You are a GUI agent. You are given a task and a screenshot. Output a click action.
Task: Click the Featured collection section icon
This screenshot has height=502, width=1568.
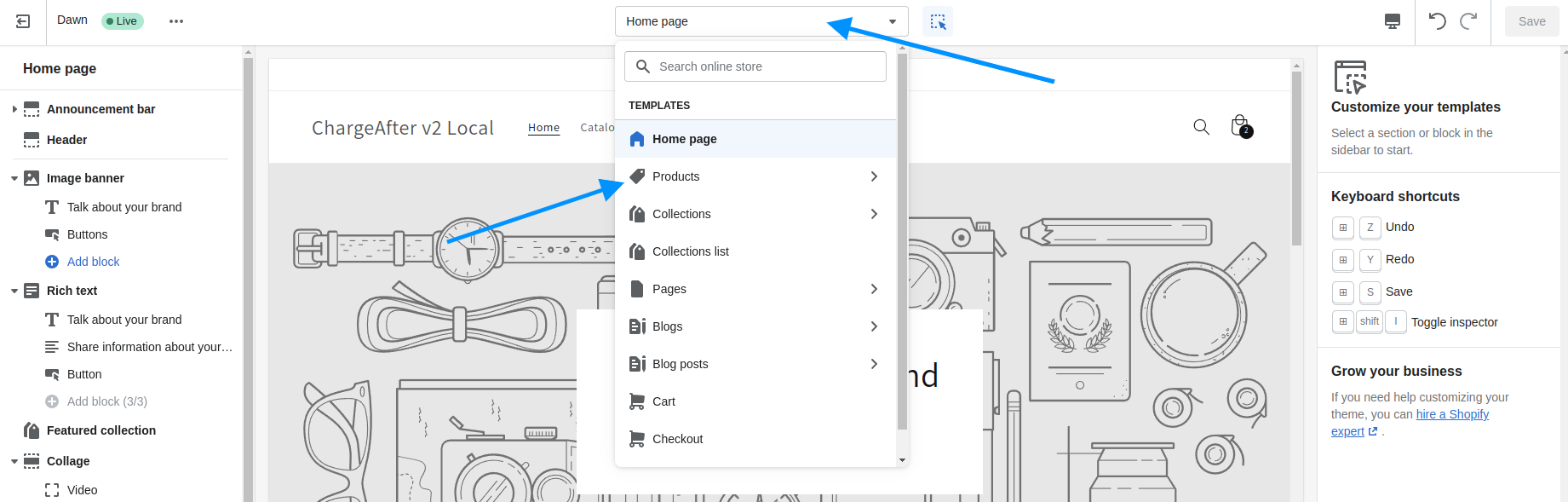(32, 430)
